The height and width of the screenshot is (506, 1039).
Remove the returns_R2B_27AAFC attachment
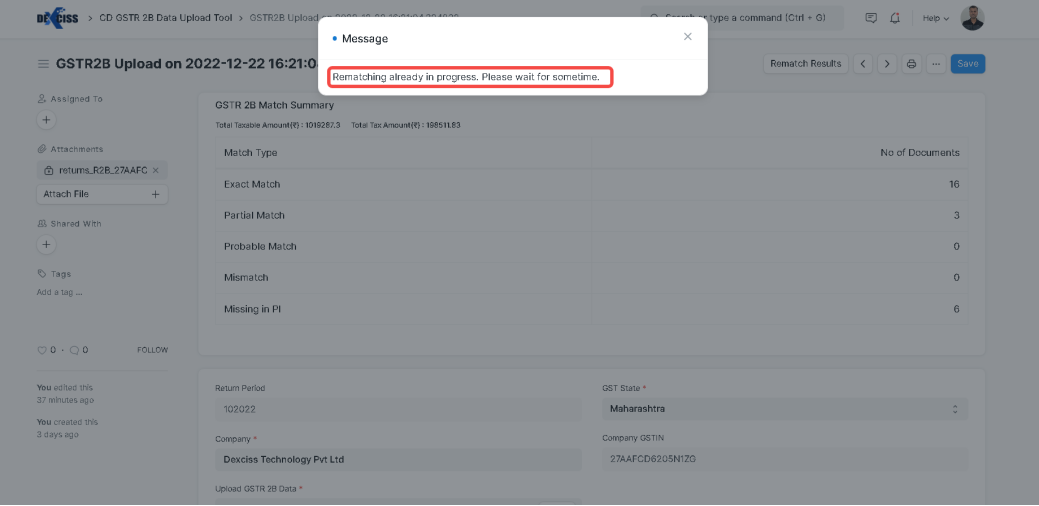(x=156, y=171)
